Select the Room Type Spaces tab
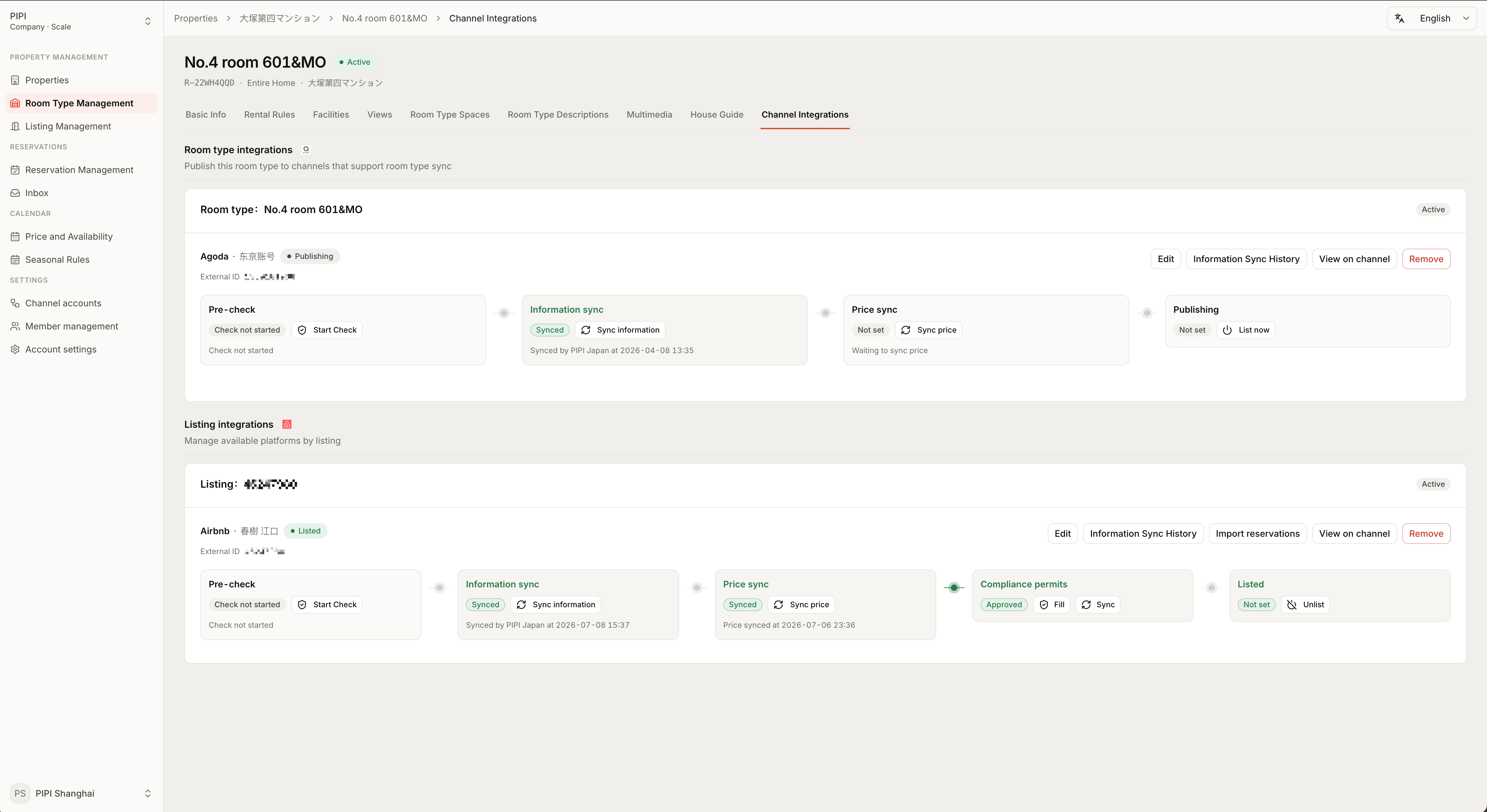Screen dimensions: 1487x812 [x=450, y=114]
